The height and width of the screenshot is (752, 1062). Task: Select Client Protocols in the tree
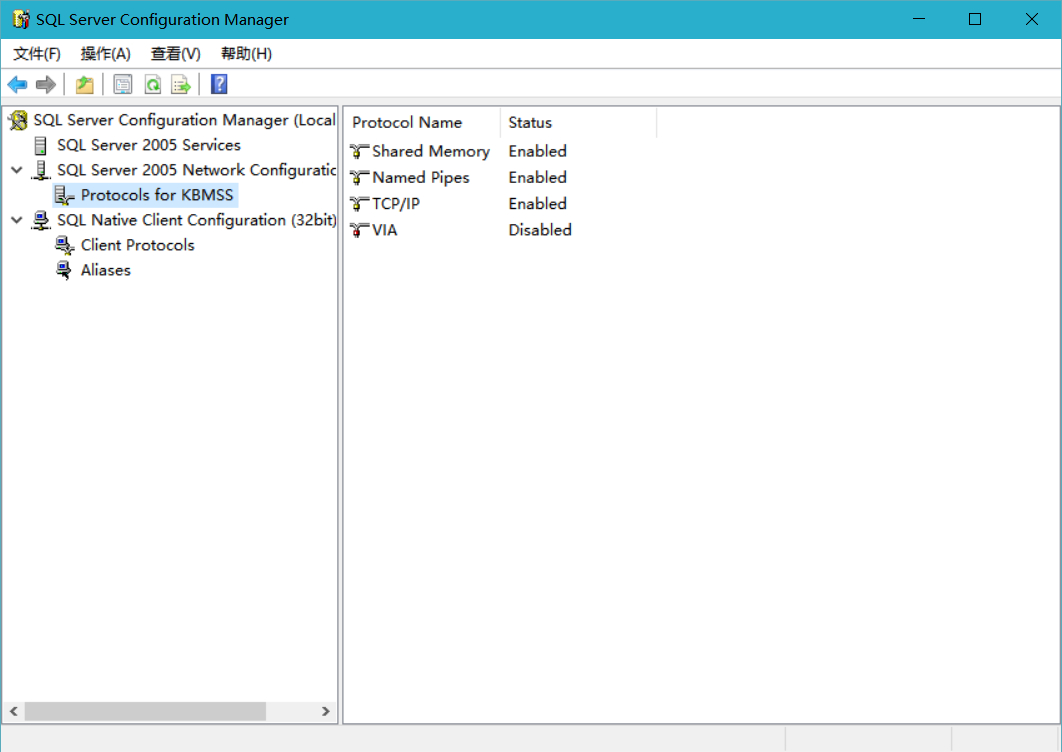(137, 245)
